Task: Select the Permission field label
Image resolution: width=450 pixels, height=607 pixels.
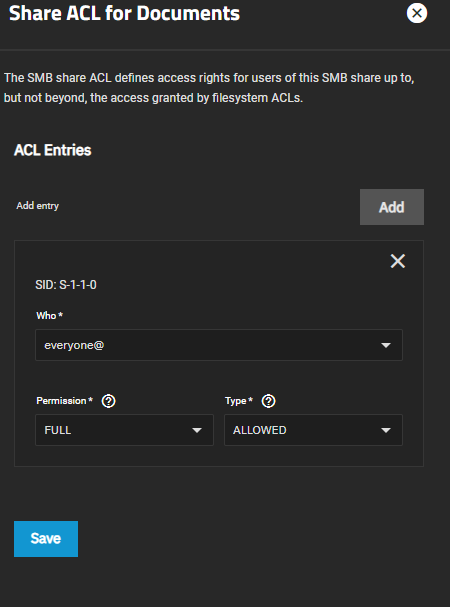Action: [x=64, y=401]
